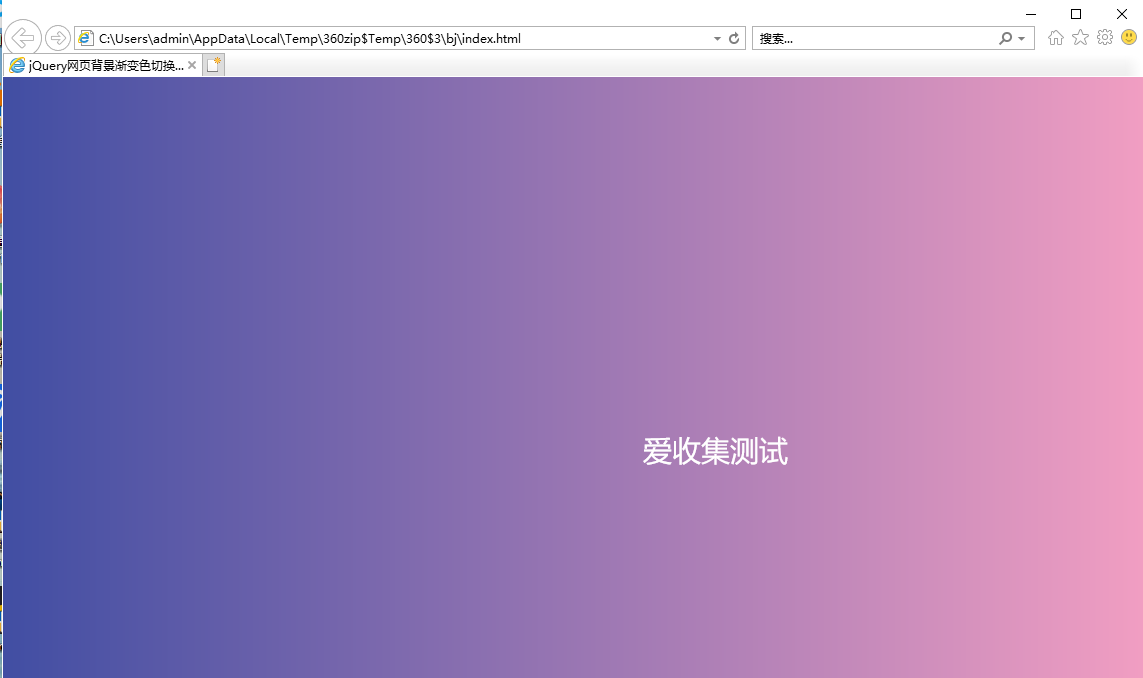
Task: Click the 爱收集测试 text on the page
Action: (x=715, y=453)
